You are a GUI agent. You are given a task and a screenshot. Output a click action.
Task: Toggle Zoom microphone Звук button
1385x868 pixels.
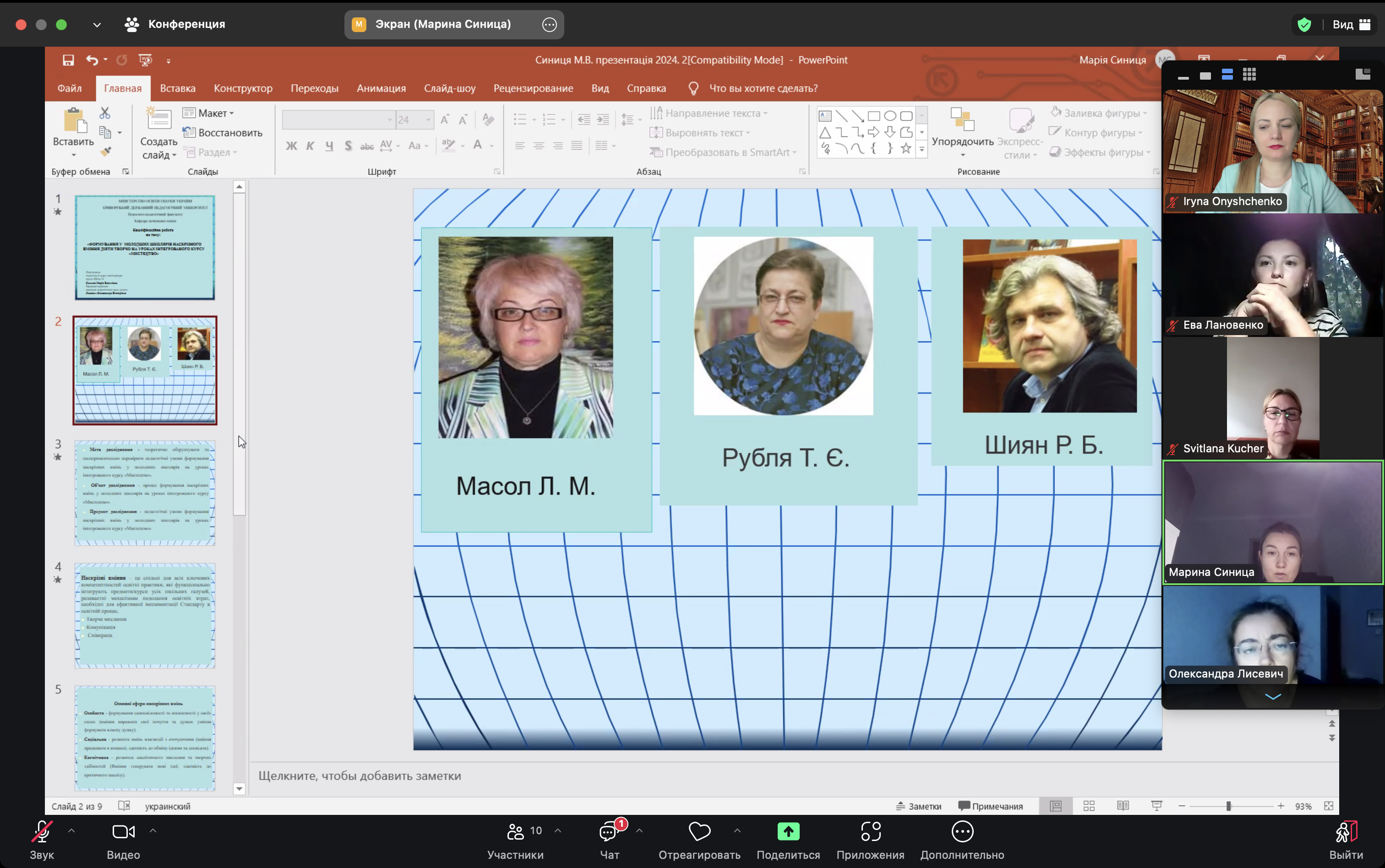pos(42,840)
